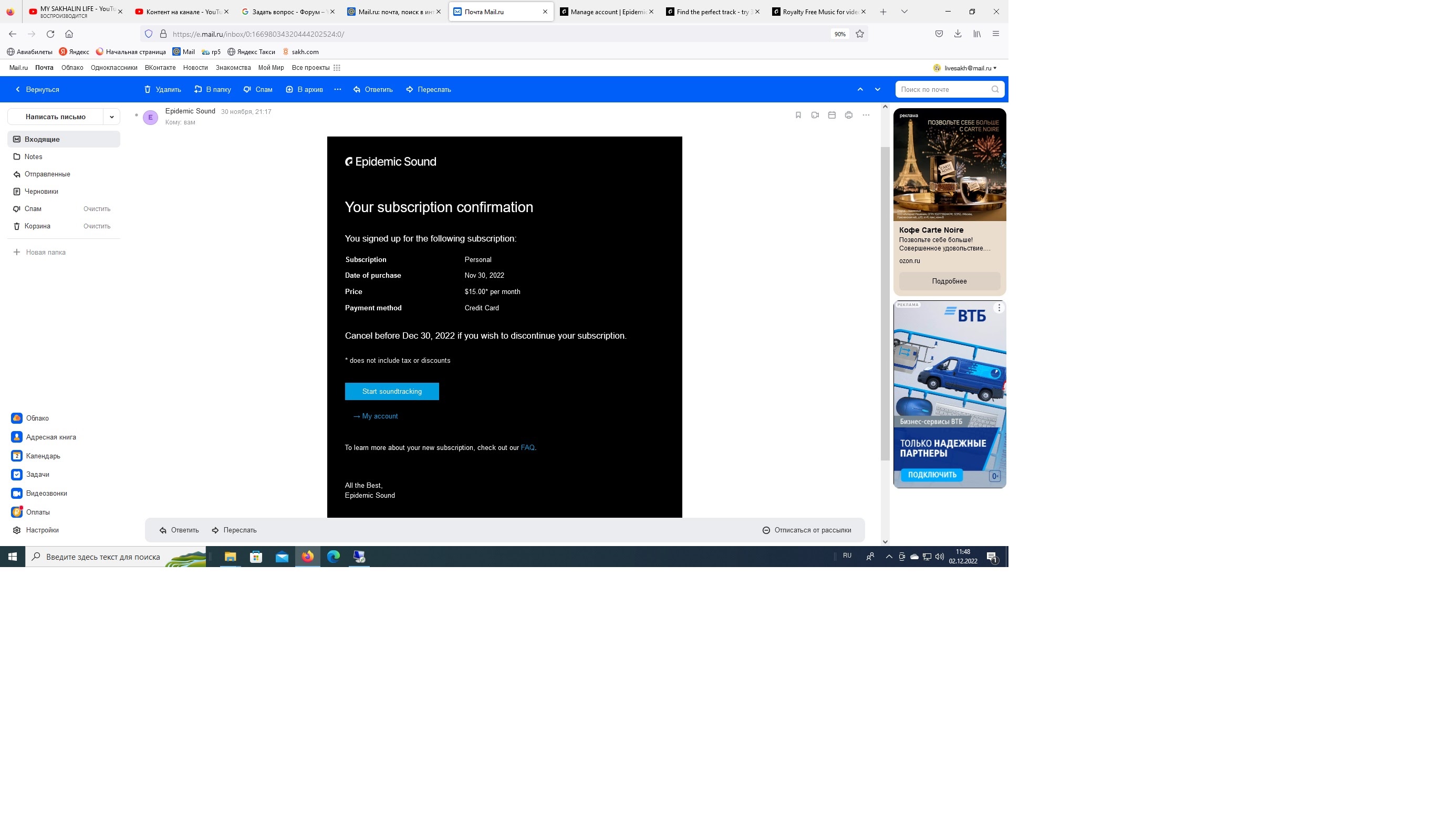Open Все проекты grid menu
Image resolution: width=1456 pixels, height=838 pixels.
click(316, 68)
